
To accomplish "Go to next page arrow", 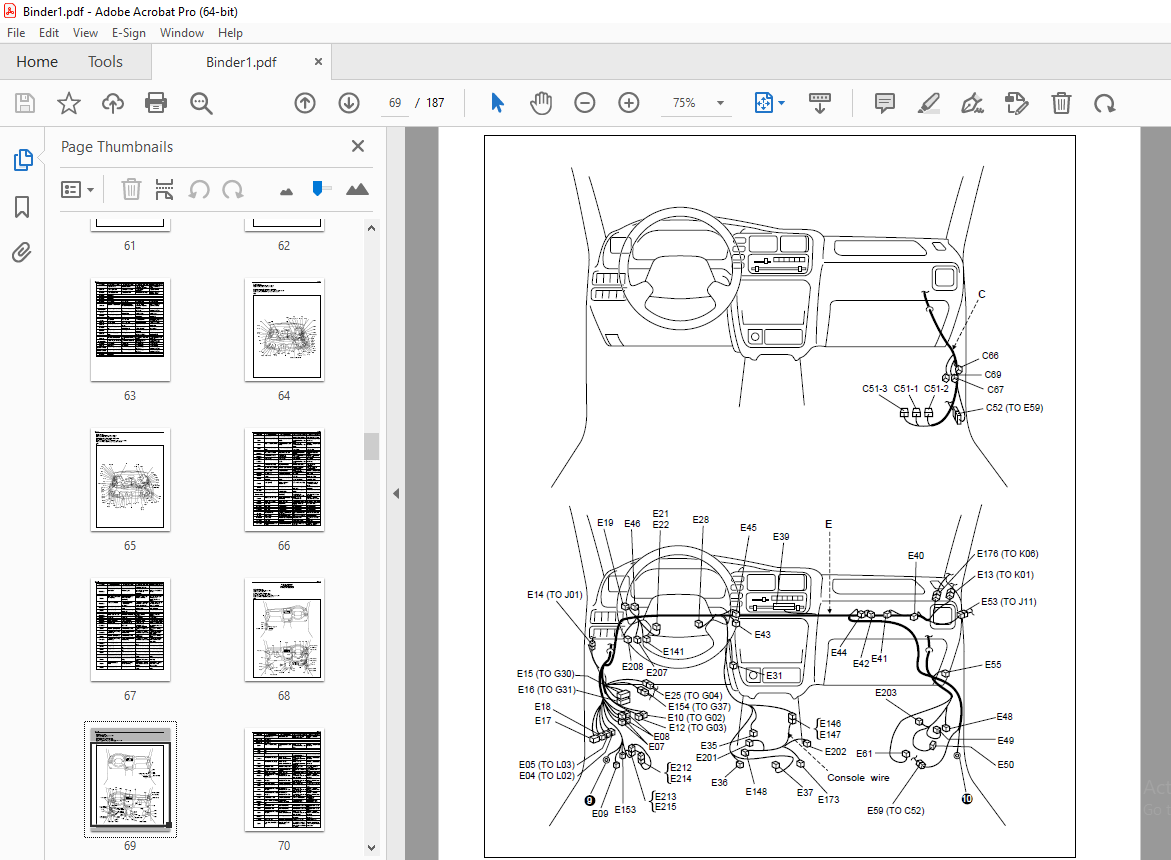I will click(349, 103).
